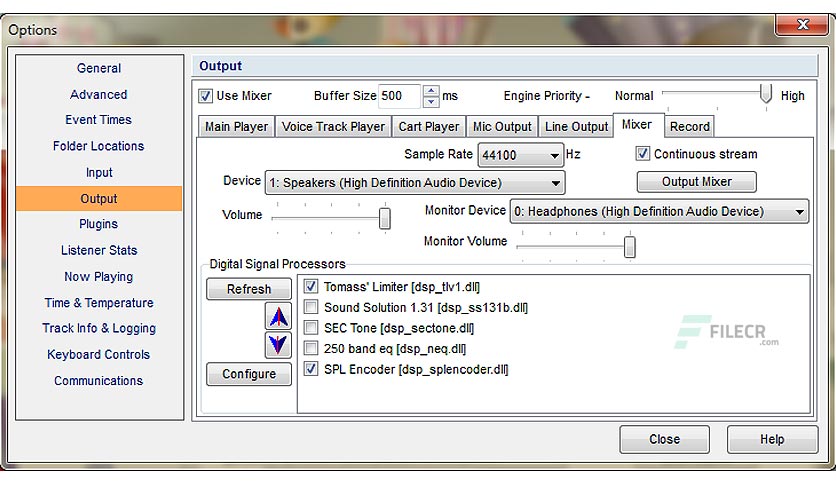Switch to the Voice Track Player tab
This screenshot has height=484, width=836.
click(333, 126)
